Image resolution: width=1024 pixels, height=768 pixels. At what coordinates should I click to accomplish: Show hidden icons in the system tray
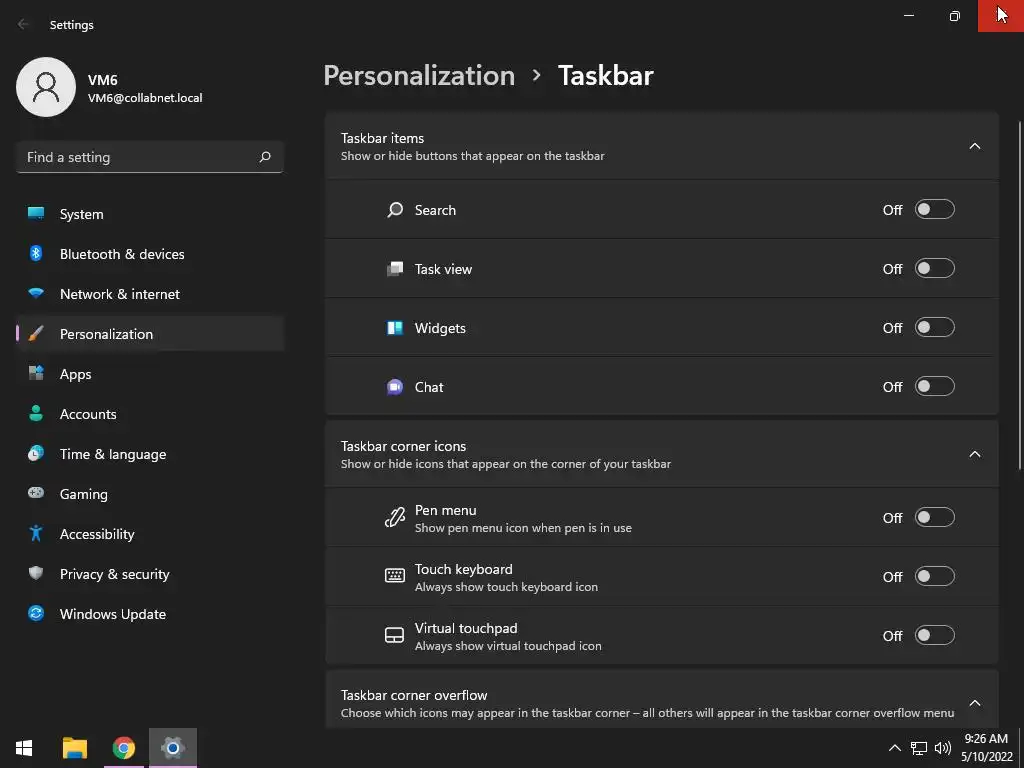point(895,748)
